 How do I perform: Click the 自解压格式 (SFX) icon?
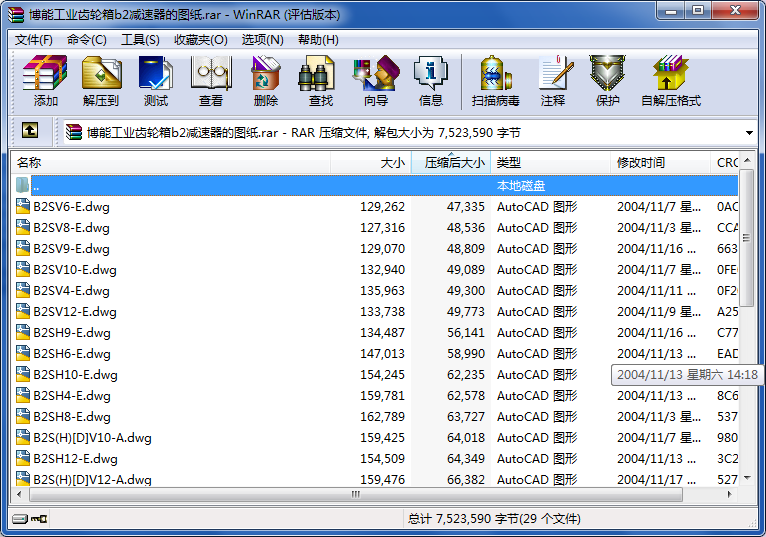coord(671,73)
